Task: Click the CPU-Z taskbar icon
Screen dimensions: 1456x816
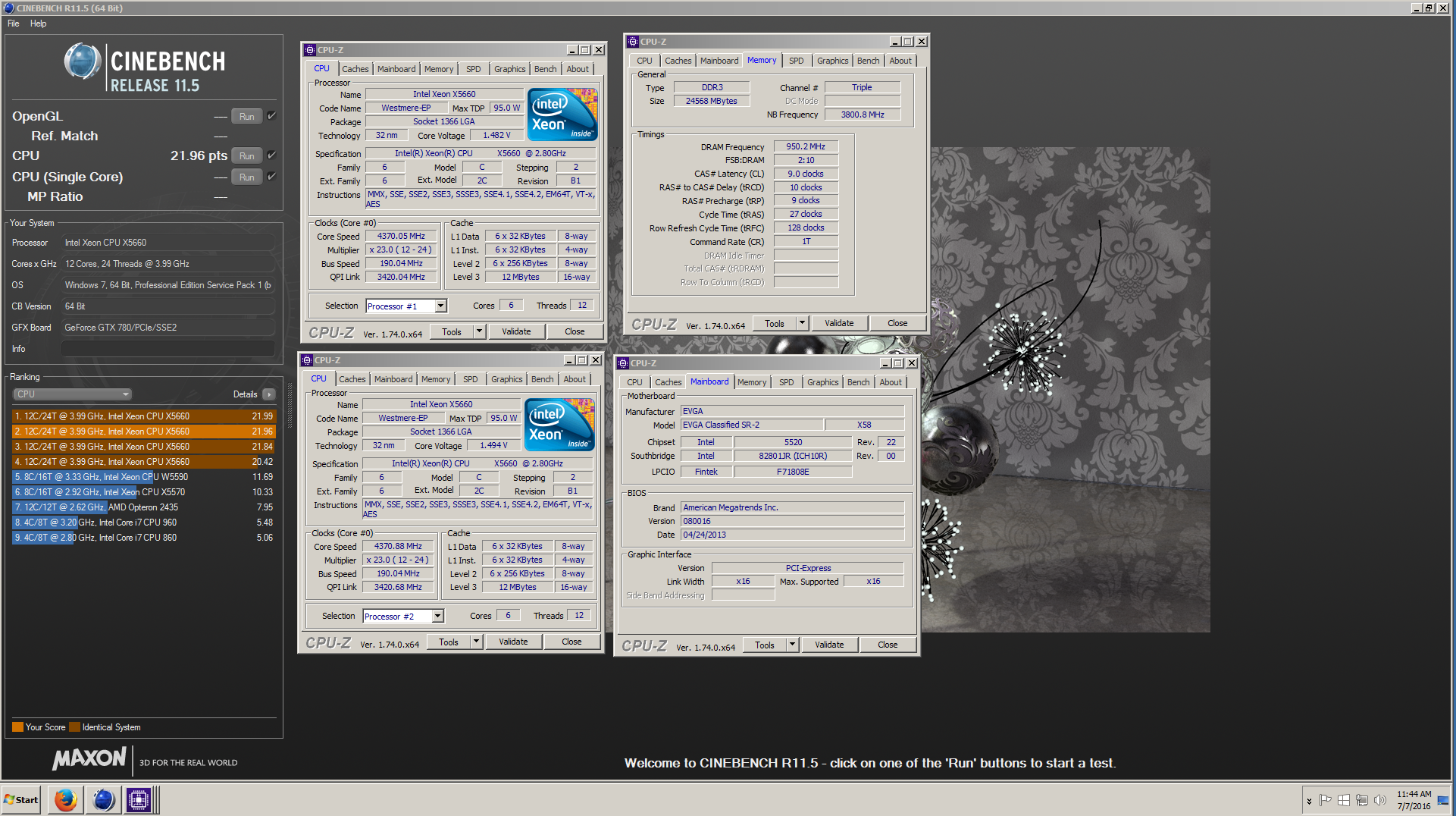Action: point(139,799)
